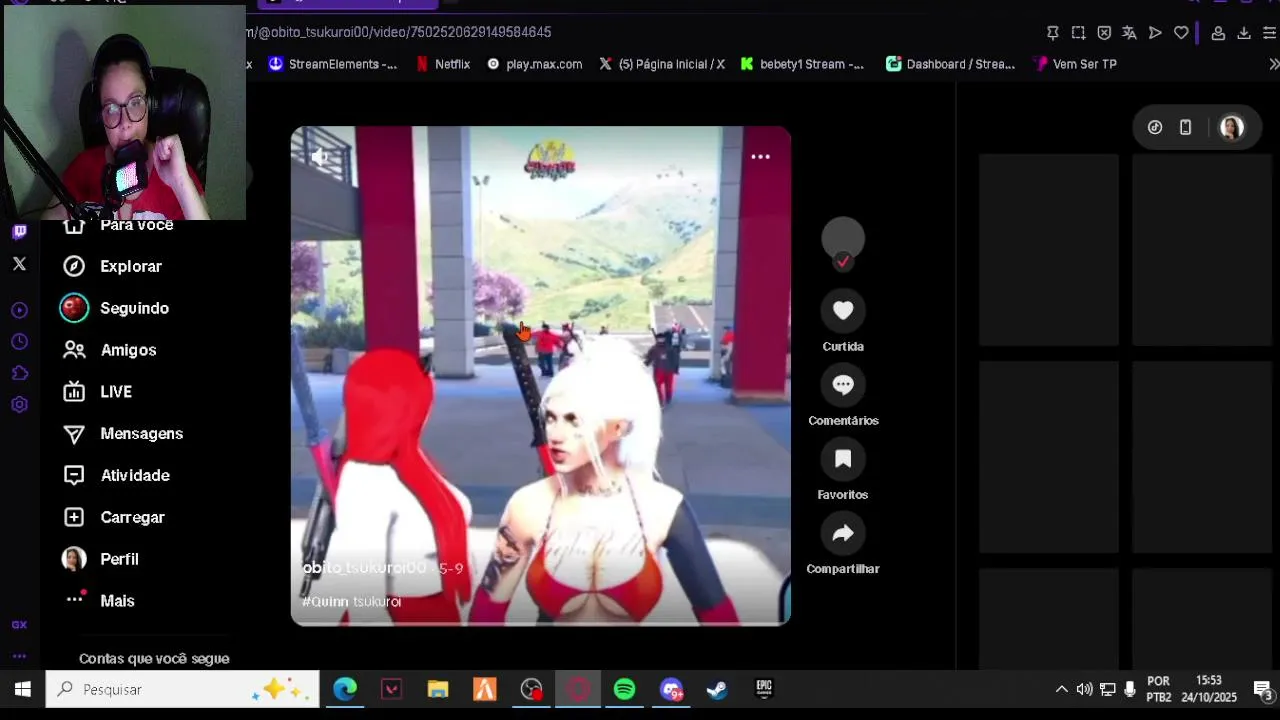Viewport: 1280px width, 720px height.
Task: Click the get-app phone icon
Action: click(x=1185, y=127)
